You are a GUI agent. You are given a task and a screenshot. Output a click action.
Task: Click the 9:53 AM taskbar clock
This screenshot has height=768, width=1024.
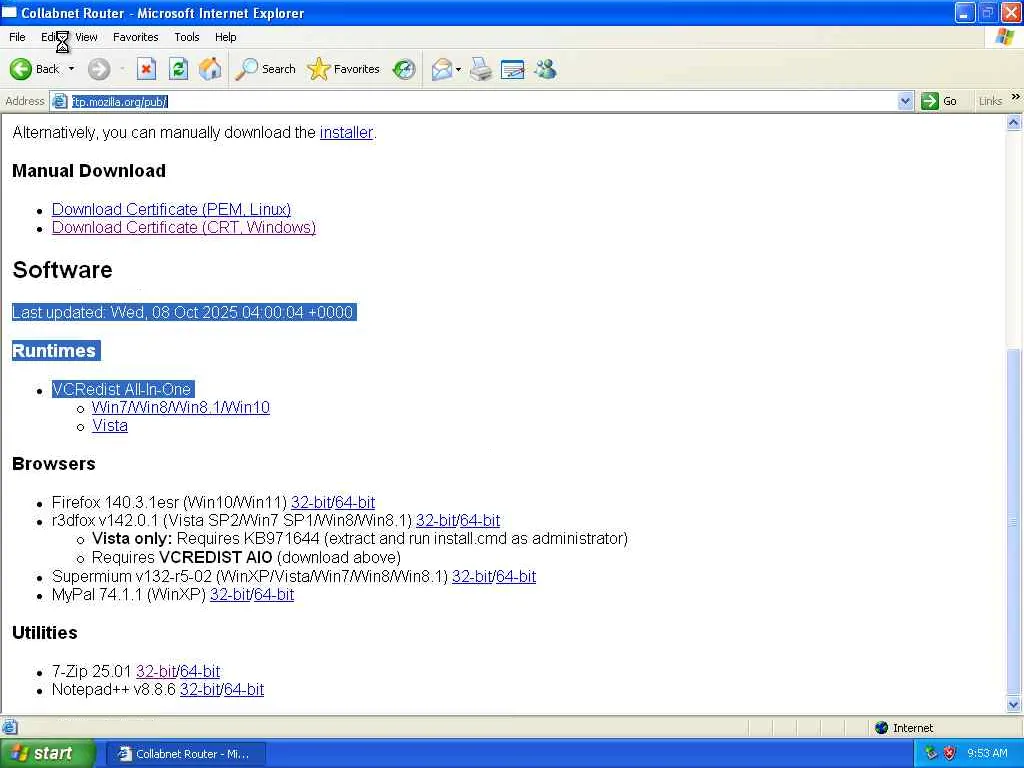(x=987, y=754)
